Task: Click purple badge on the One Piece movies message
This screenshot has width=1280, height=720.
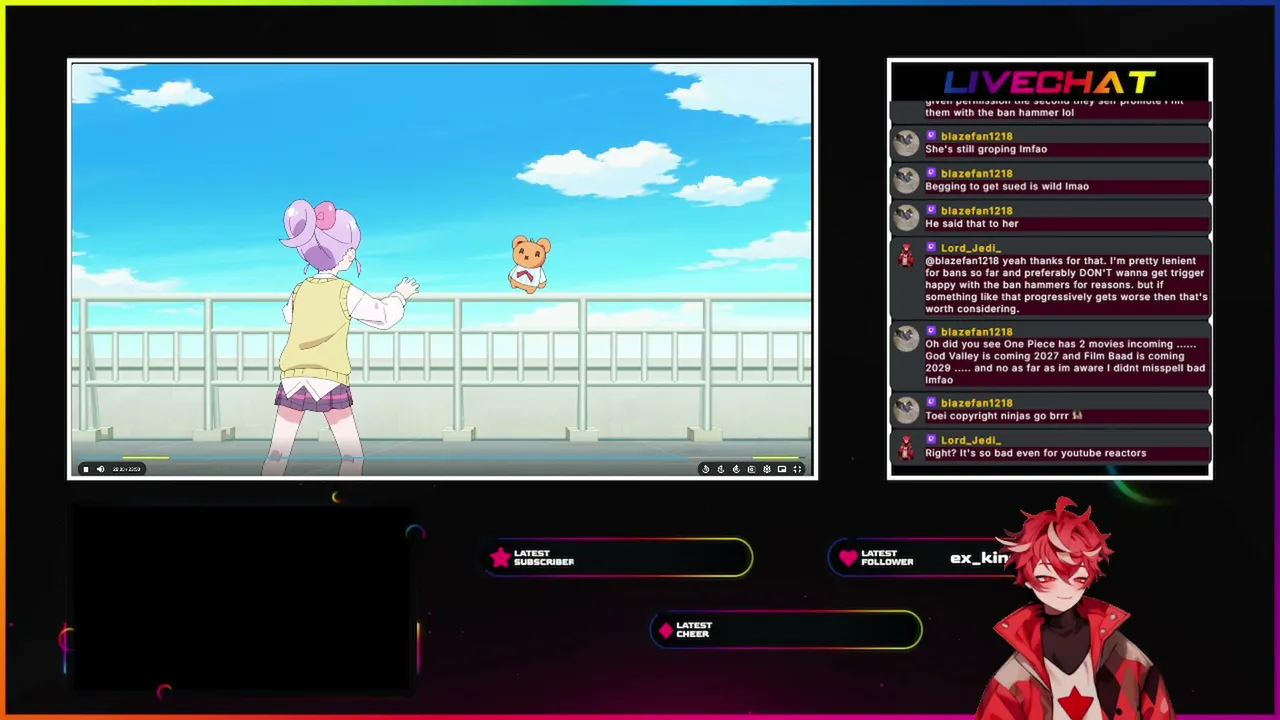Action: click(x=931, y=331)
